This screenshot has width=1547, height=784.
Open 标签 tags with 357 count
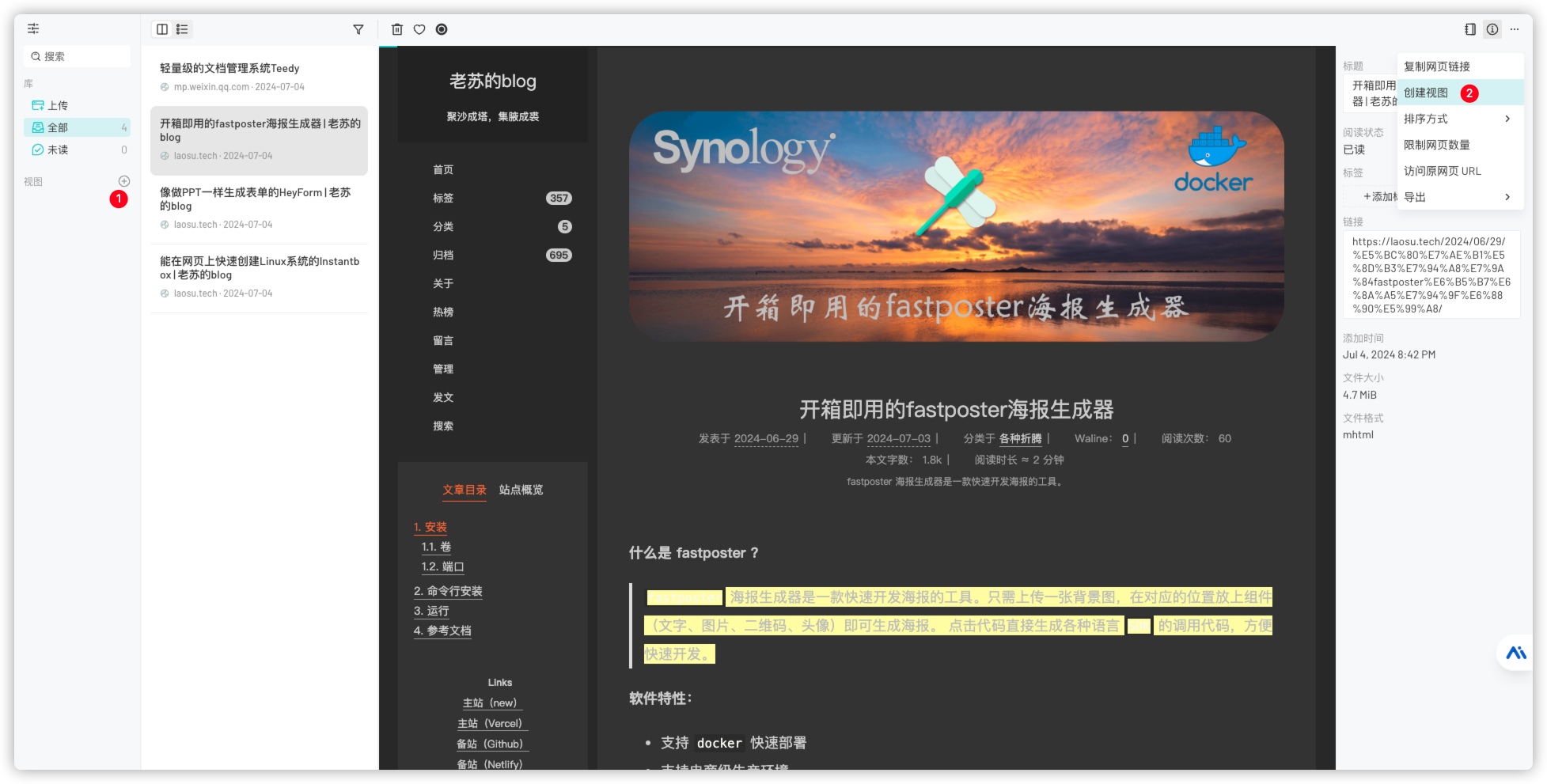(492, 199)
